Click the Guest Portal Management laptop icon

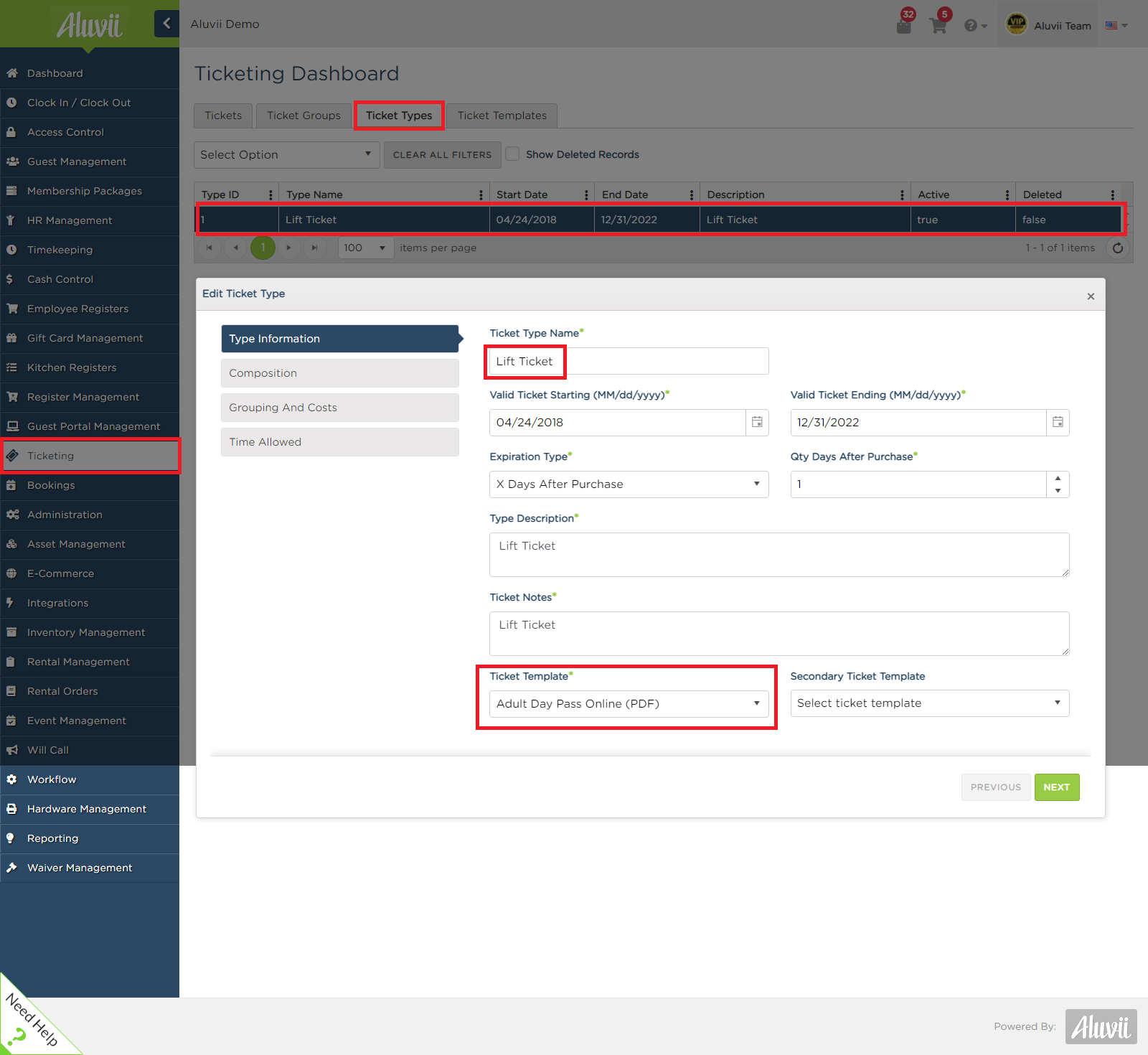(x=12, y=426)
